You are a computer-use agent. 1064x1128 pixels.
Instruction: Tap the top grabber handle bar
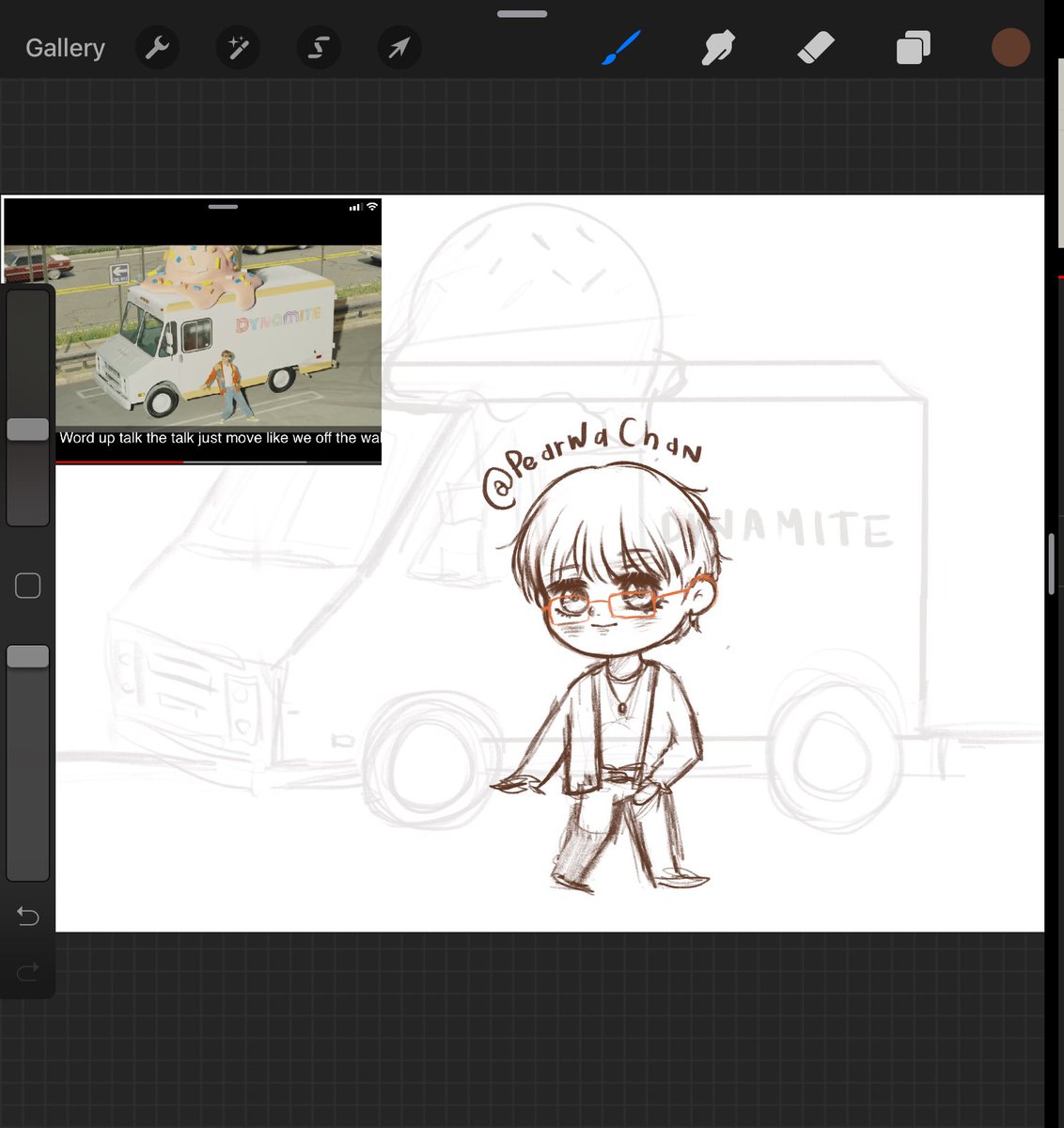(x=523, y=14)
